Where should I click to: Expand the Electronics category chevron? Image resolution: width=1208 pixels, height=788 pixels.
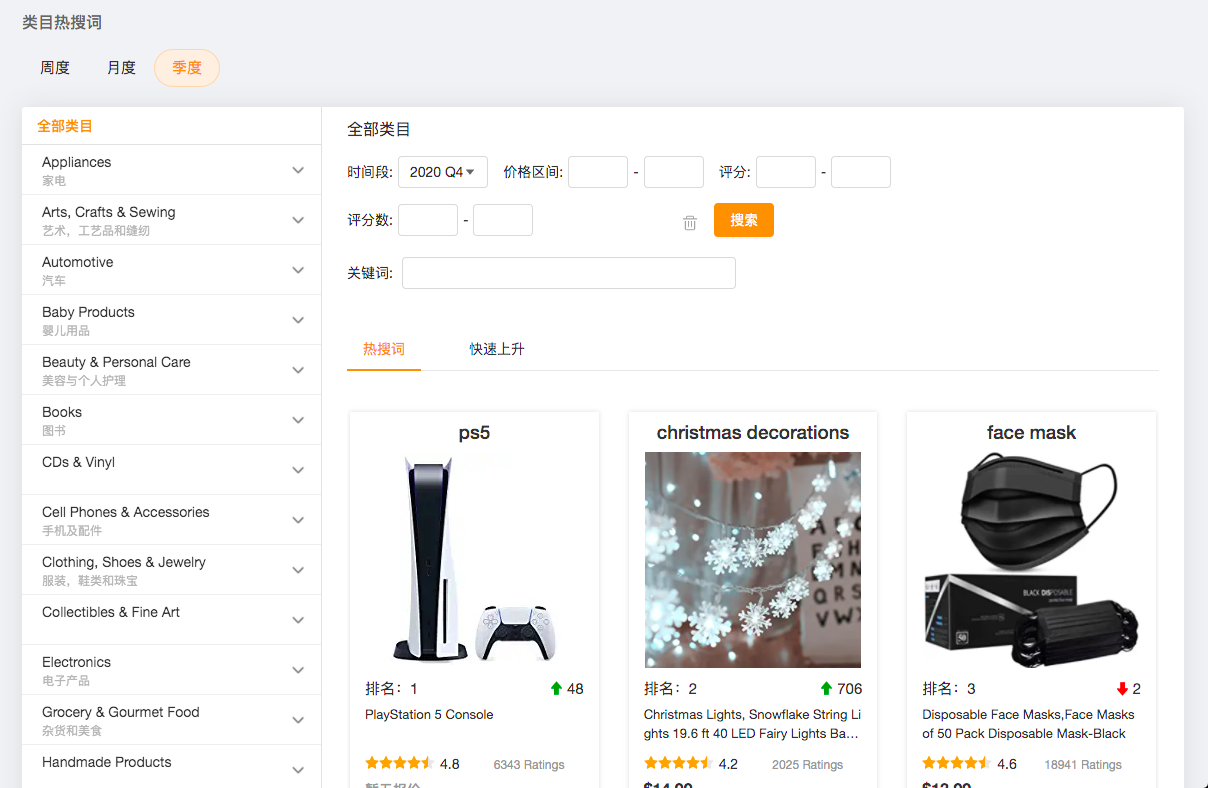298,670
